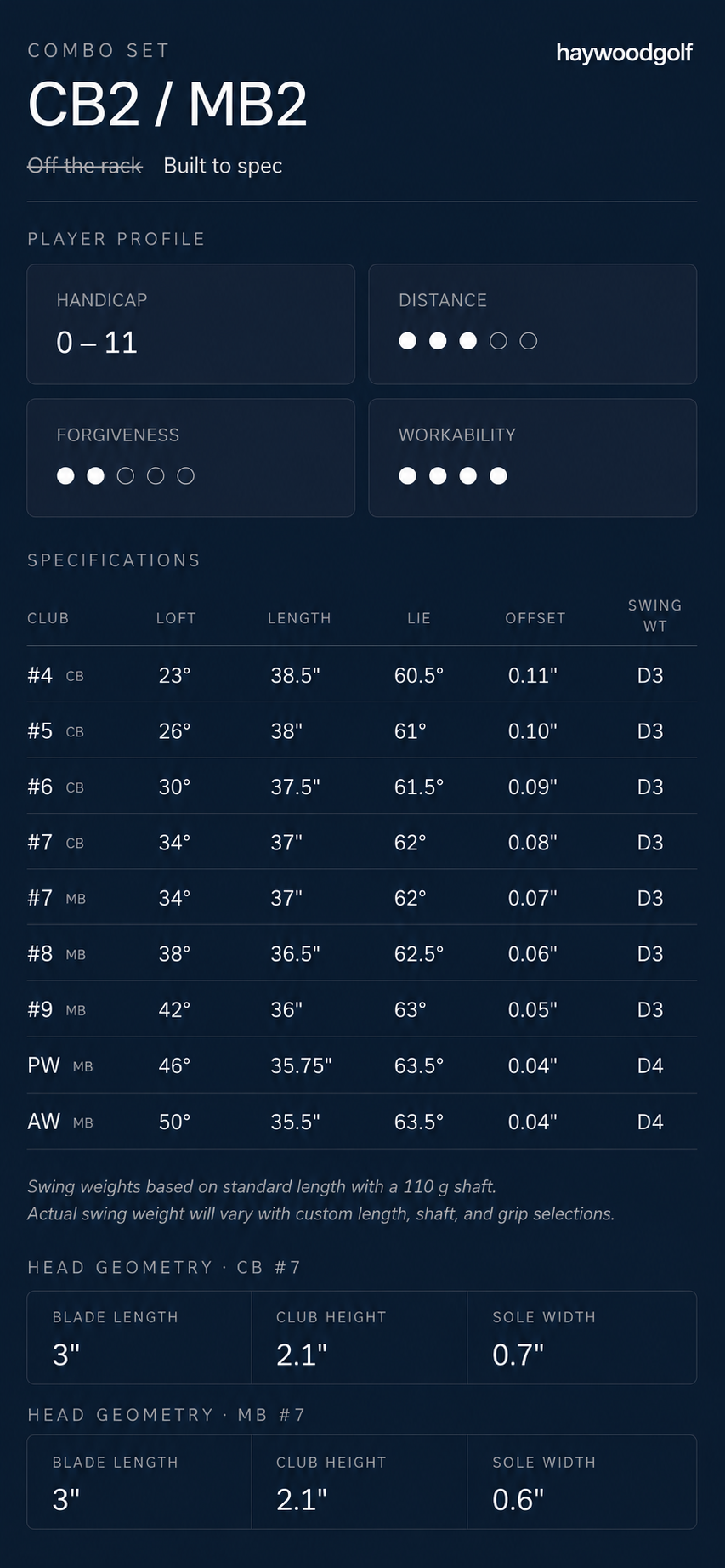The height and width of the screenshot is (1568, 725).
Task: Select the PW MB club row
Action: (362, 1065)
